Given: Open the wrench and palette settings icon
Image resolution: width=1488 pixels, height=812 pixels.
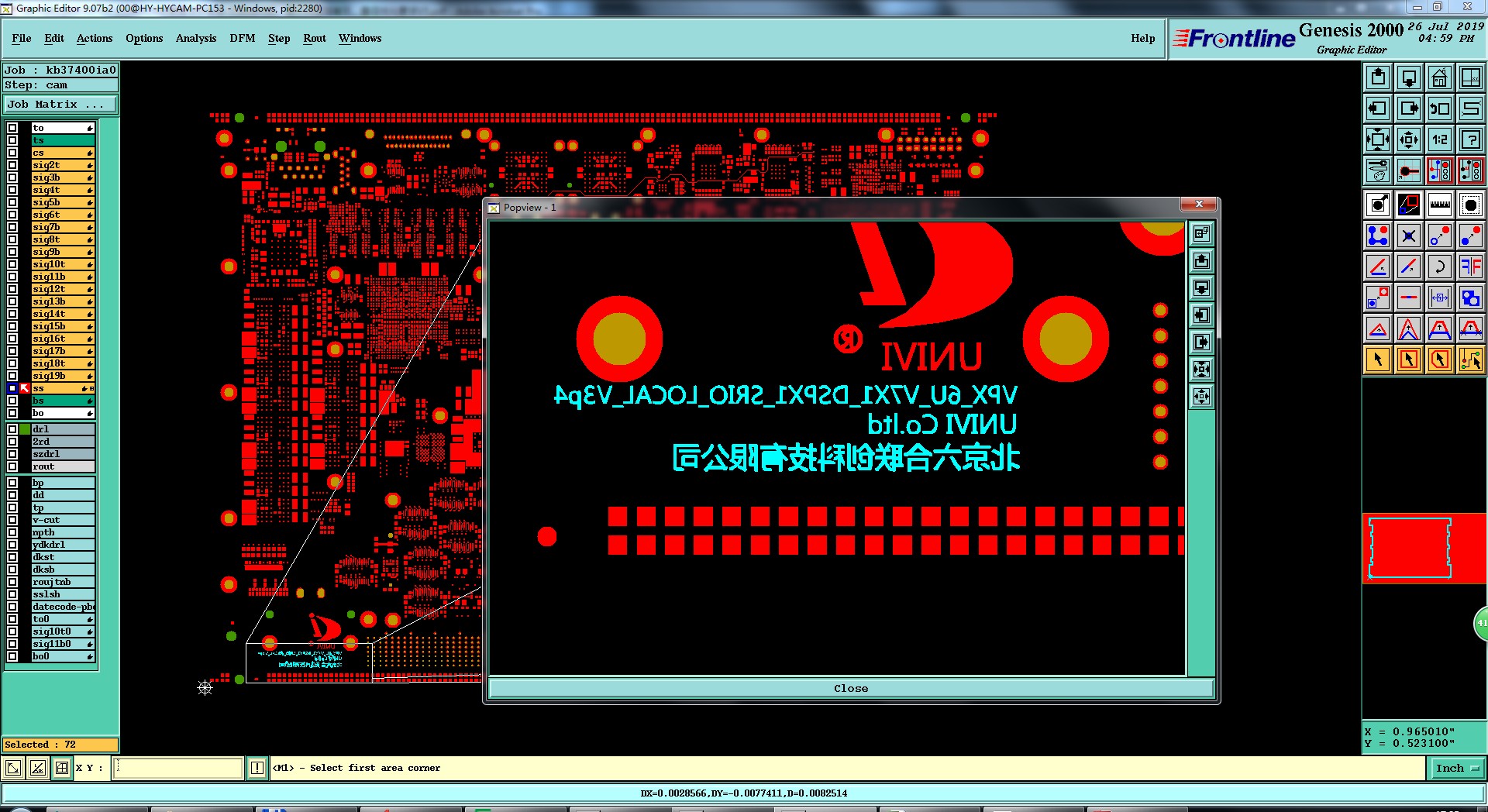Looking at the screenshot, I should tap(1378, 170).
